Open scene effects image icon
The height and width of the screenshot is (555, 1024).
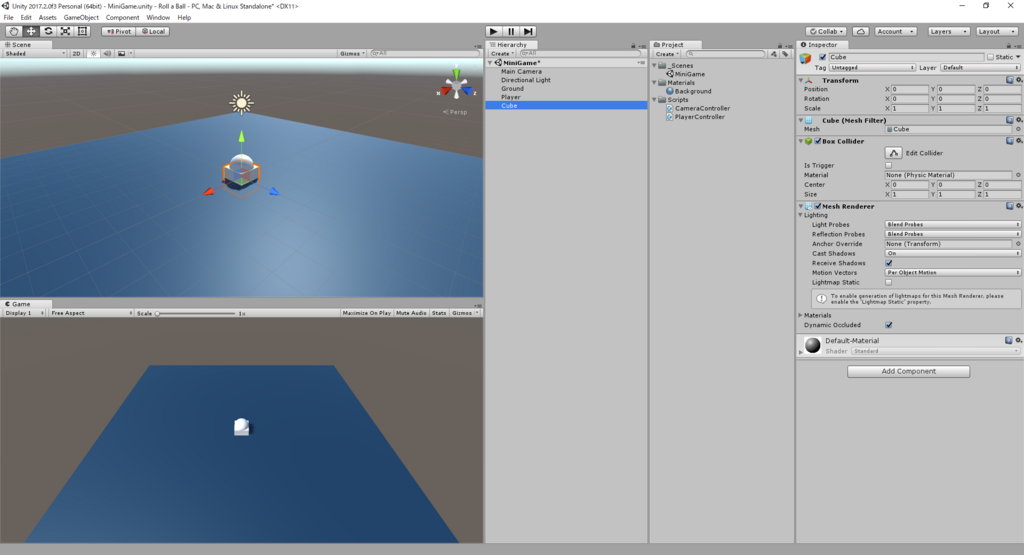click(121, 54)
